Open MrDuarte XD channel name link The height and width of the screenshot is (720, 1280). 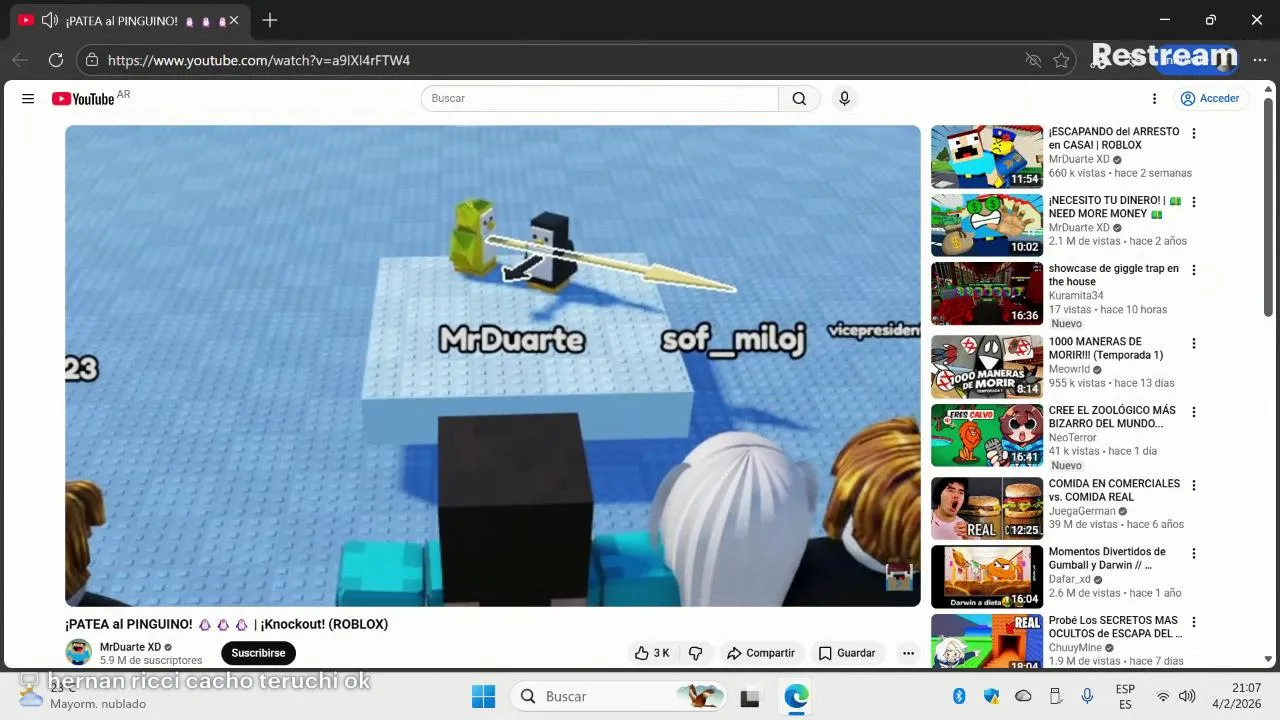pyautogui.click(x=130, y=647)
